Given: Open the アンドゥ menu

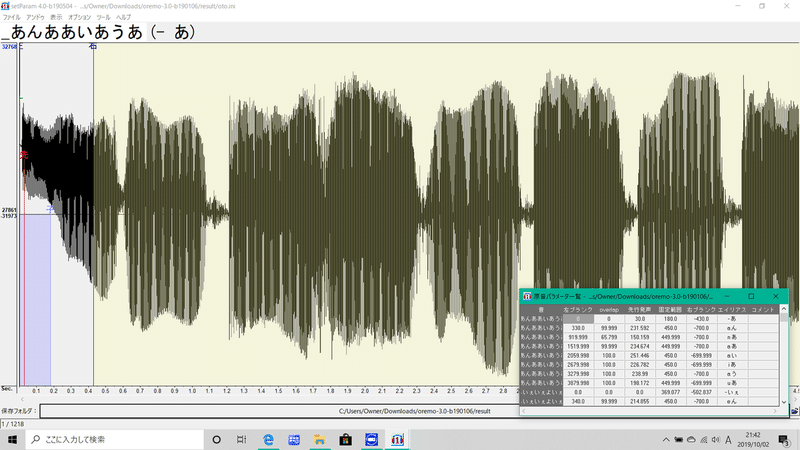Looking at the screenshot, I should [x=35, y=17].
